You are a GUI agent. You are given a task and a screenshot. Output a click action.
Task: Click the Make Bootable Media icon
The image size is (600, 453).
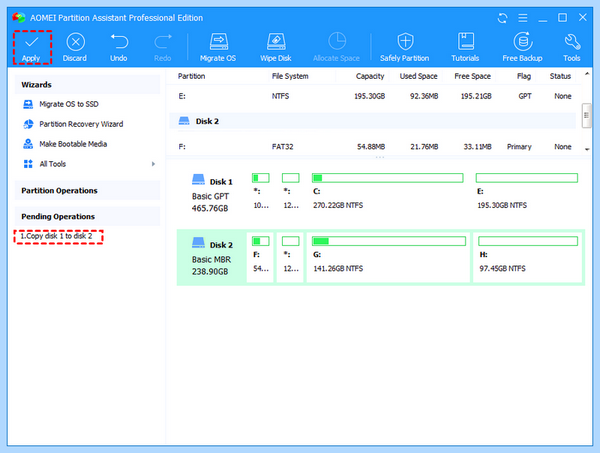coord(28,144)
